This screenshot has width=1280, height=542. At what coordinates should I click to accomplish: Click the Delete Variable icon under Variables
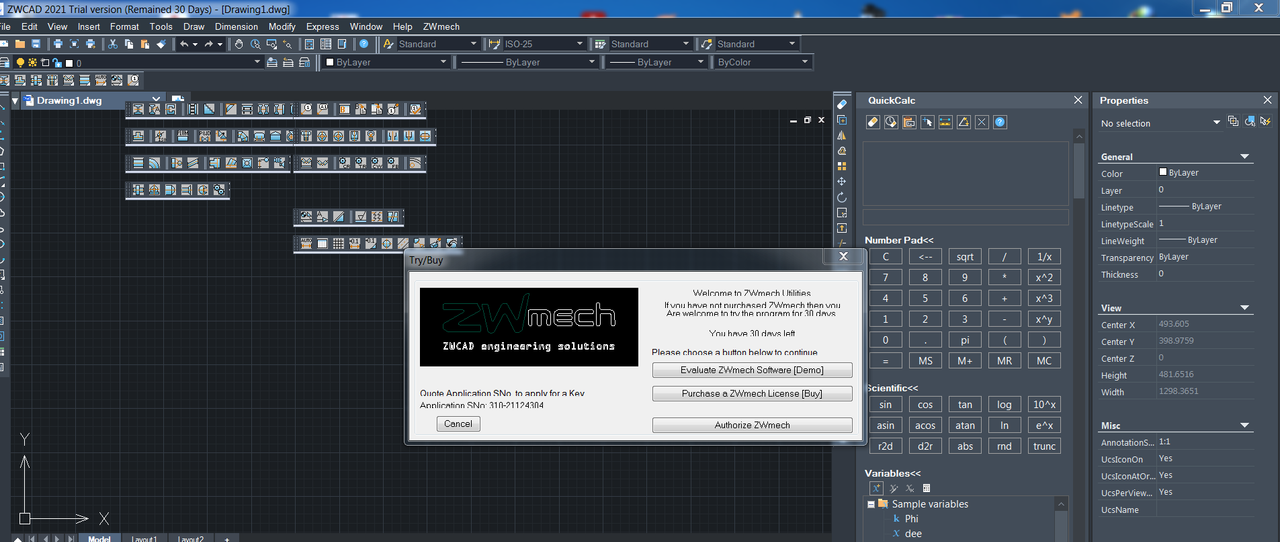coord(910,488)
